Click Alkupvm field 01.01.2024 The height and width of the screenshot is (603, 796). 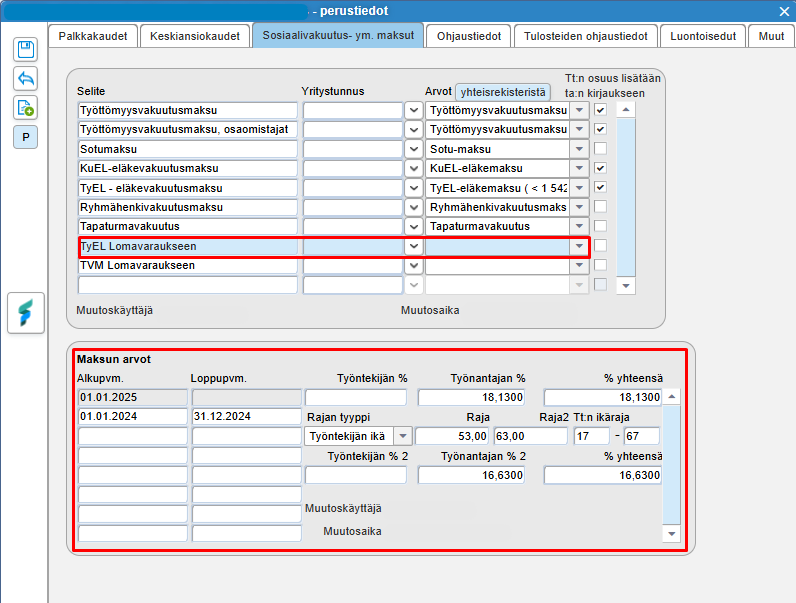click(132, 416)
